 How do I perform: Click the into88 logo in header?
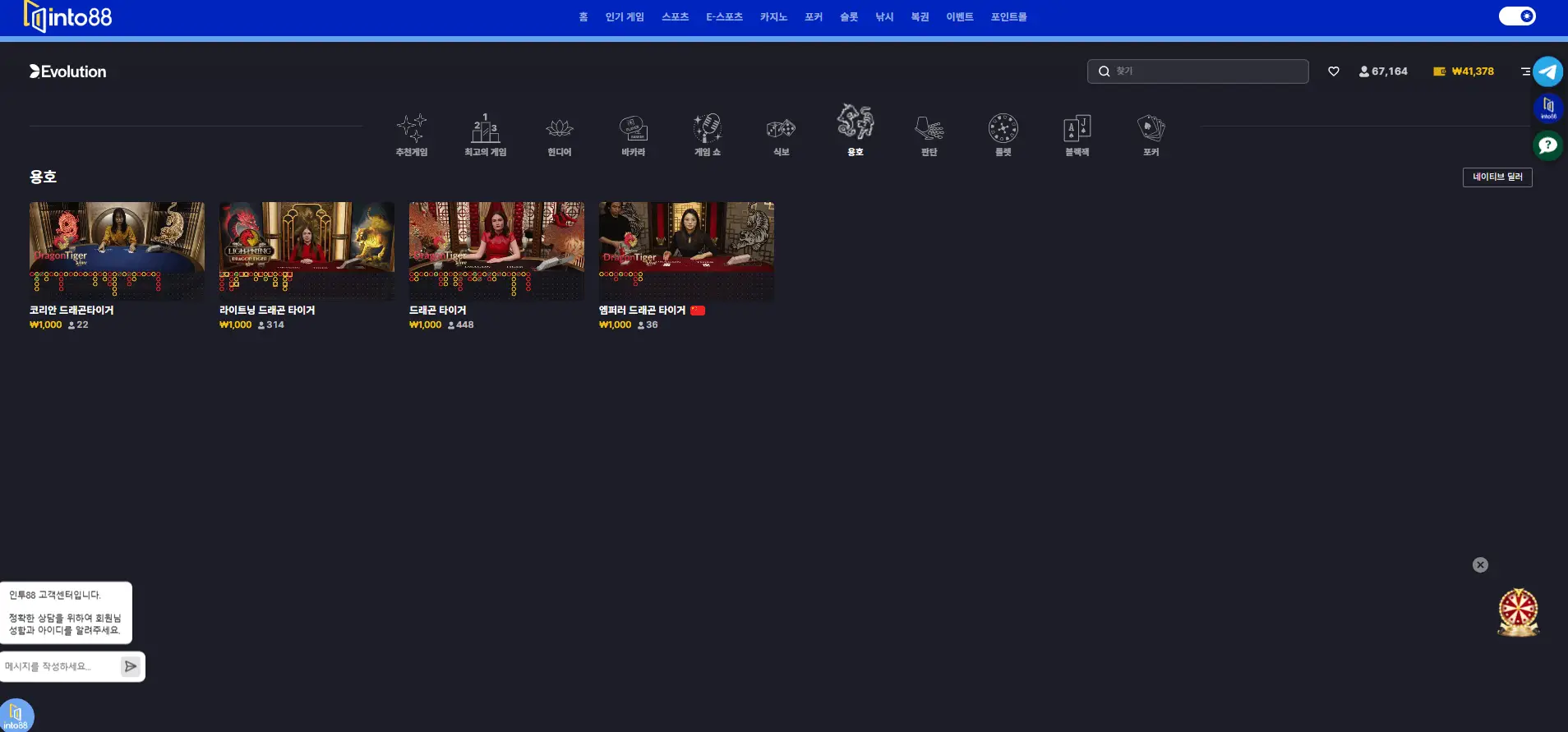pos(68,16)
